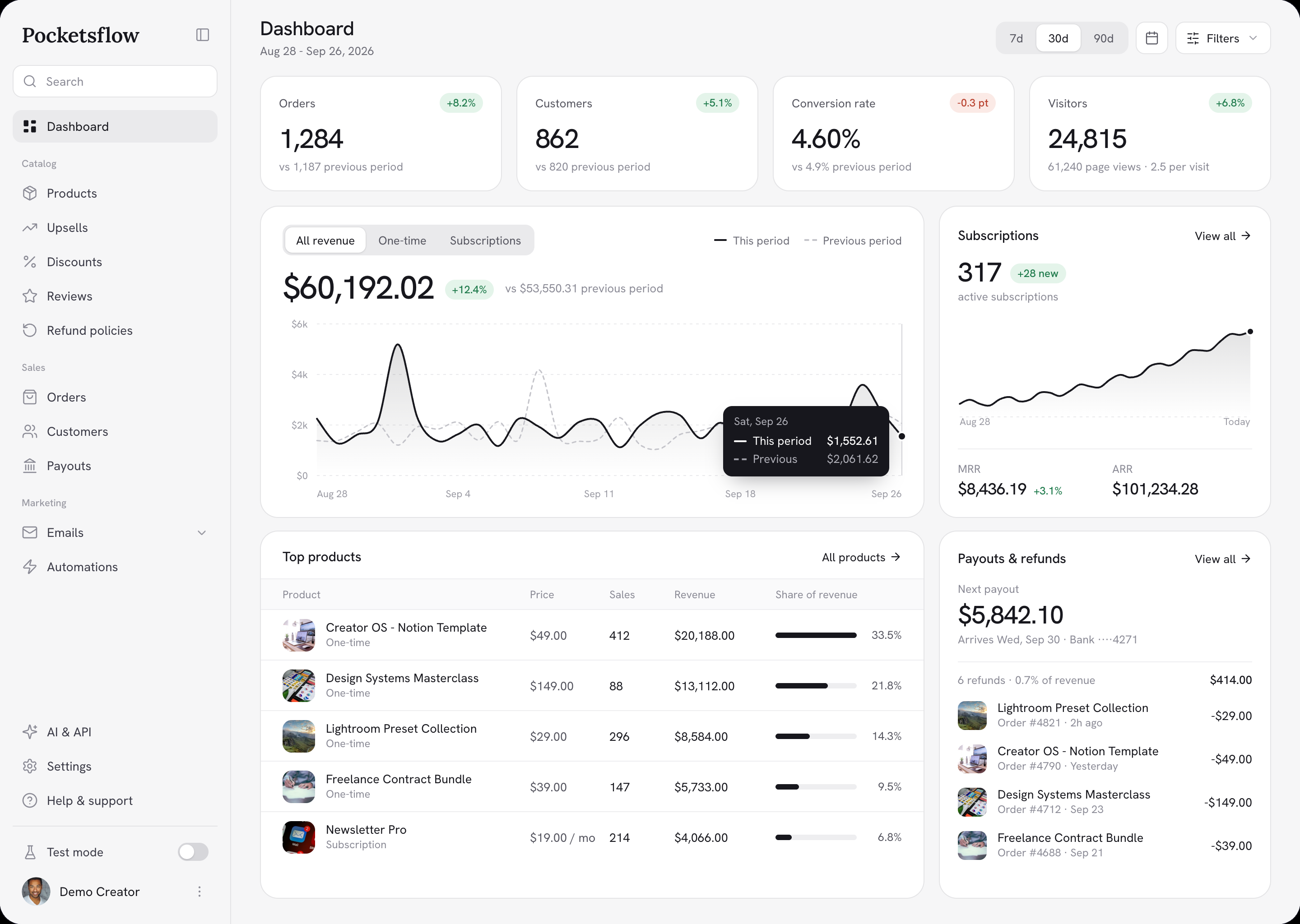Click the MRR $8,436.19 value
Viewport: 1300px width, 924px height.
coord(992,490)
